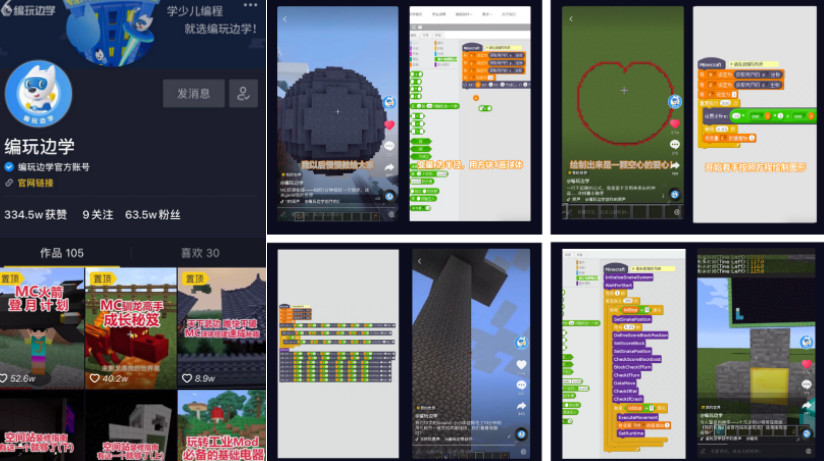Tap the music disc on the stone tower video

coord(521,434)
